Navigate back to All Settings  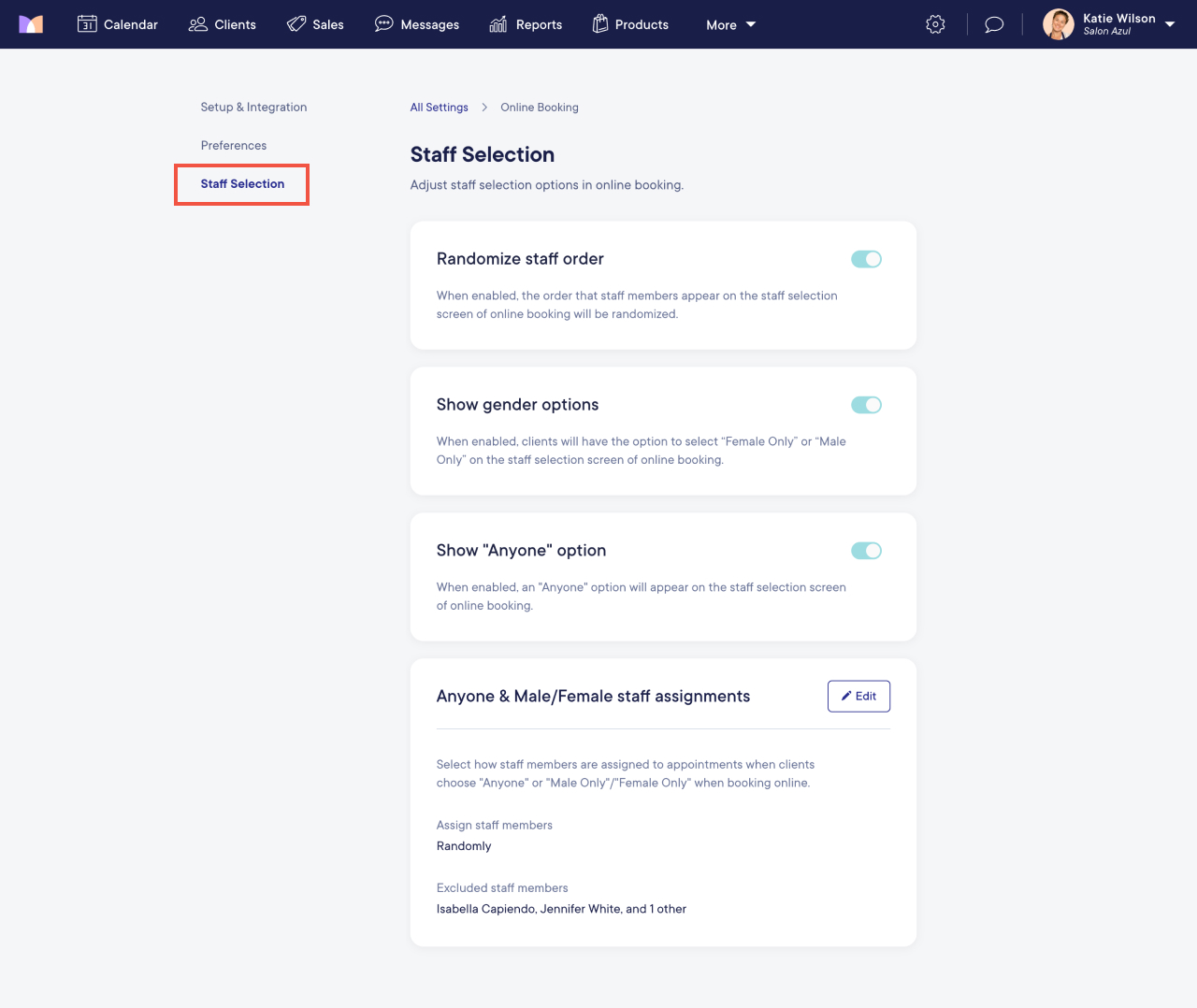(x=439, y=107)
